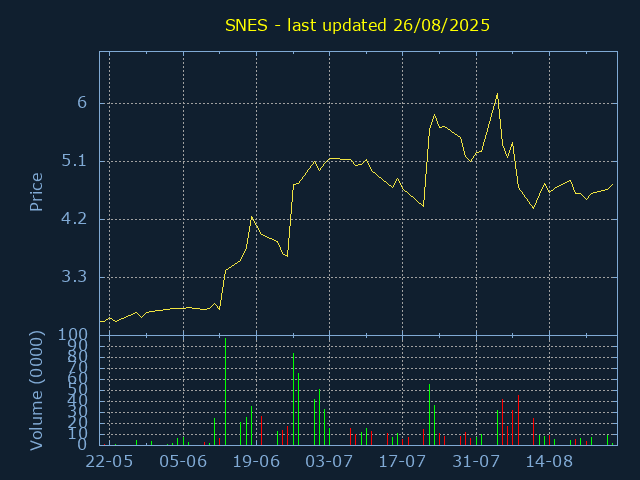The width and height of the screenshot is (640, 480).
Task: Click the tallest red volume bar in August
Action: coord(518,420)
